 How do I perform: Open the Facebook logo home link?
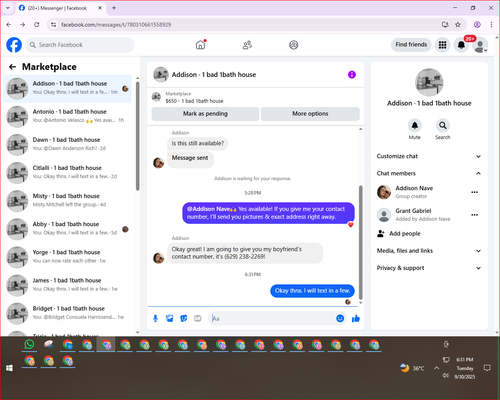[14, 45]
